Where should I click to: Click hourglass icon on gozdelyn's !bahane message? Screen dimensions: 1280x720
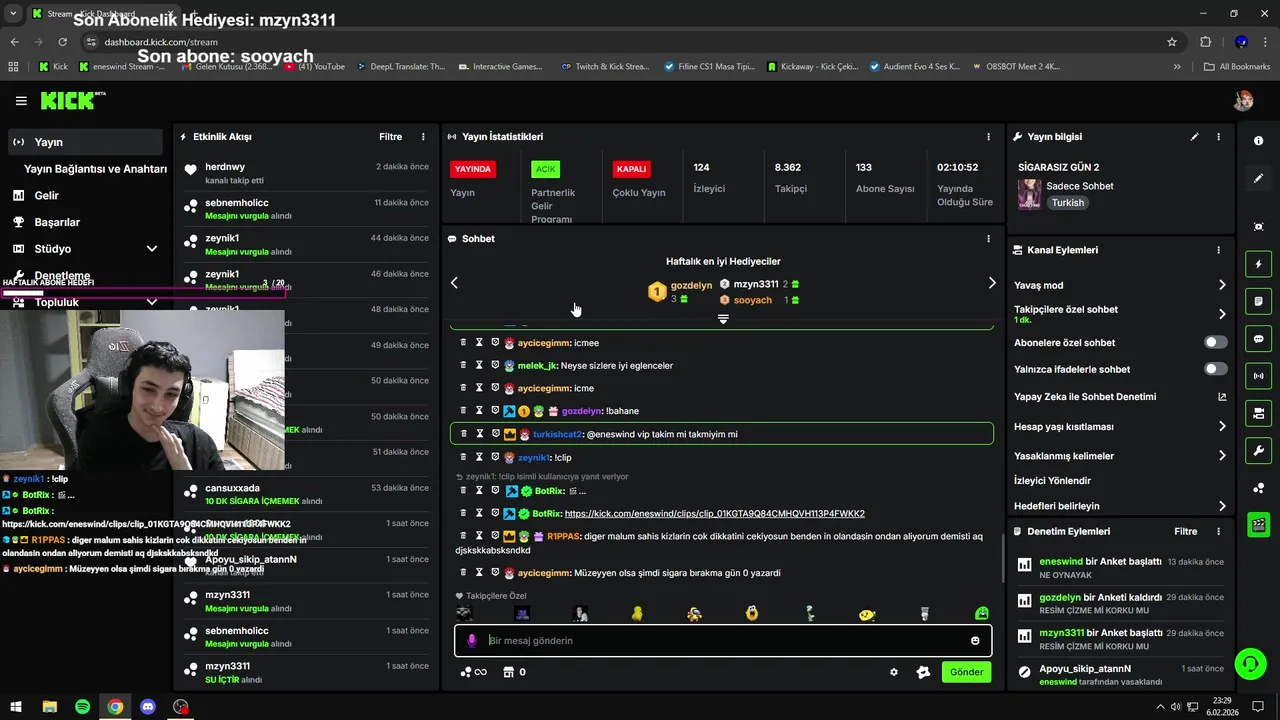point(479,411)
